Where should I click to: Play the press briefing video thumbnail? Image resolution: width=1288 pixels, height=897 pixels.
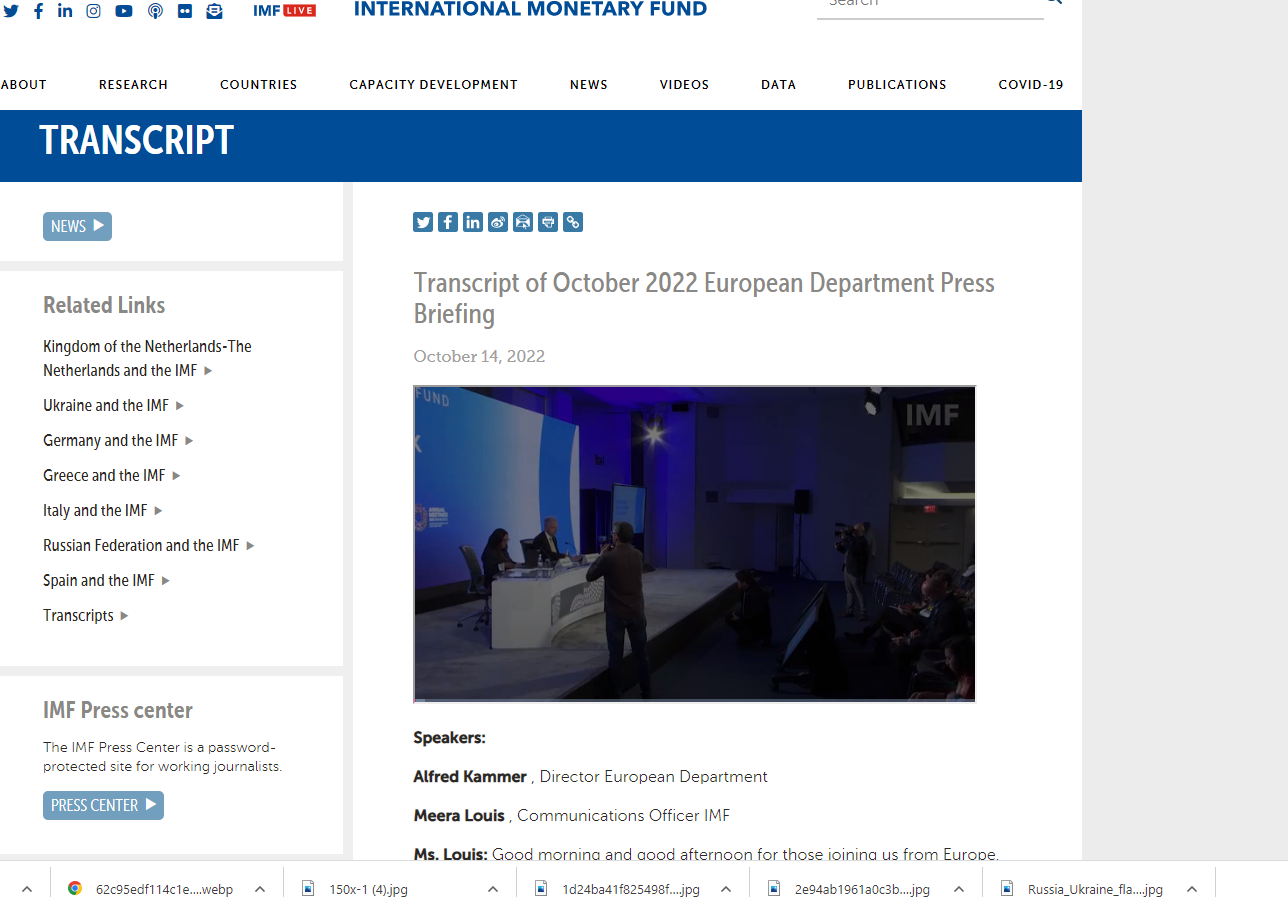(694, 544)
